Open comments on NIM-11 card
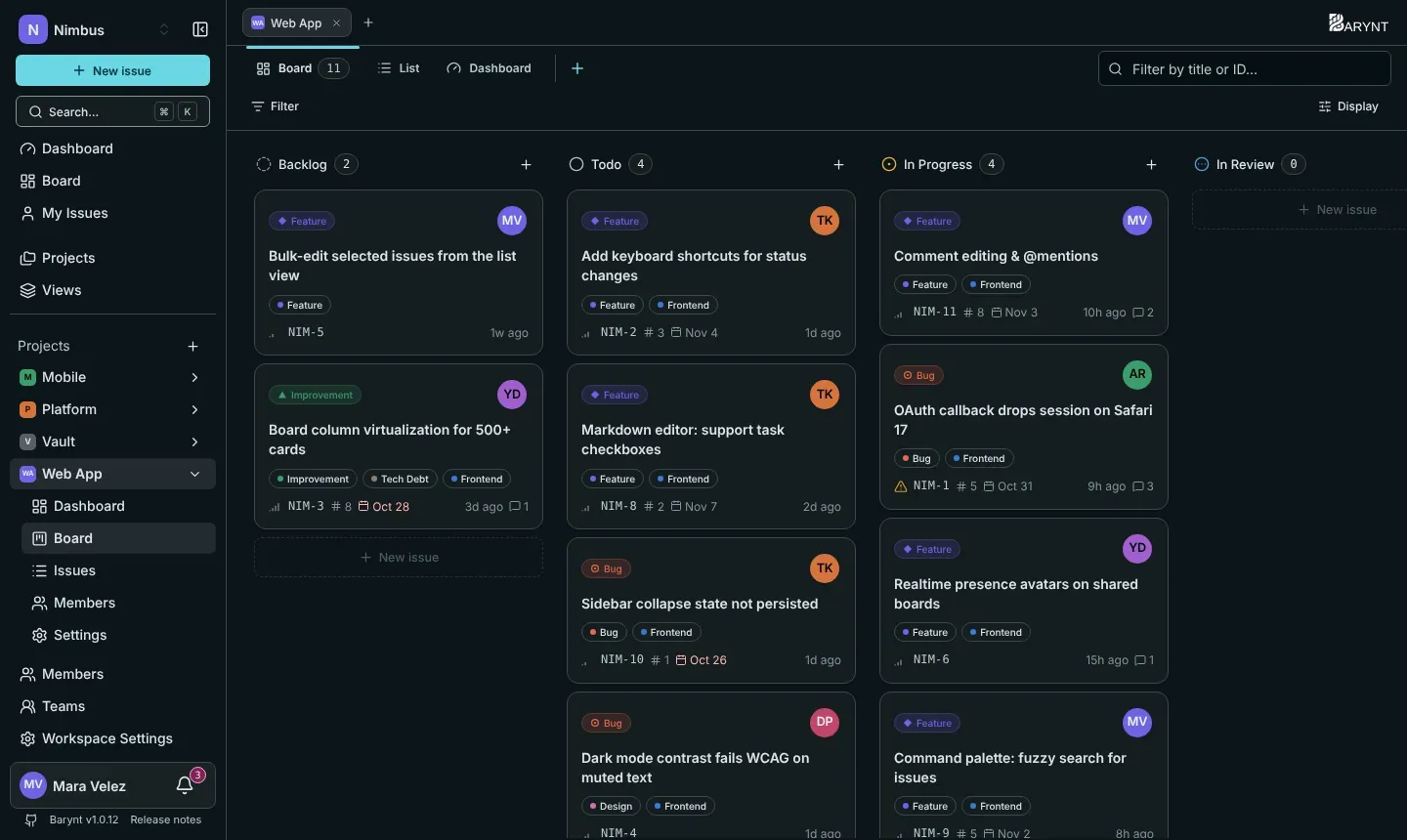The image size is (1407, 840). (1143, 313)
